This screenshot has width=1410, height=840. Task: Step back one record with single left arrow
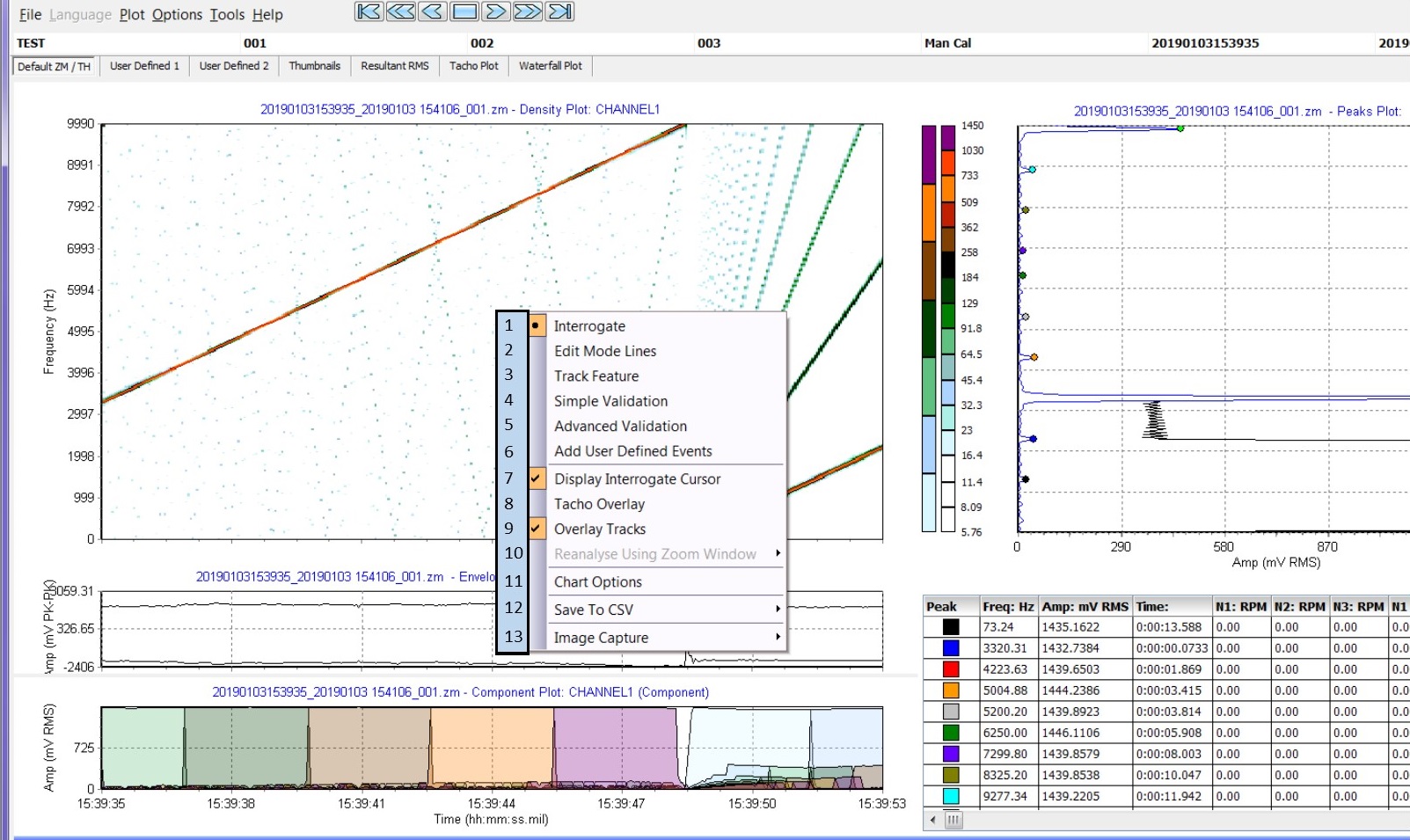(432, 11)
